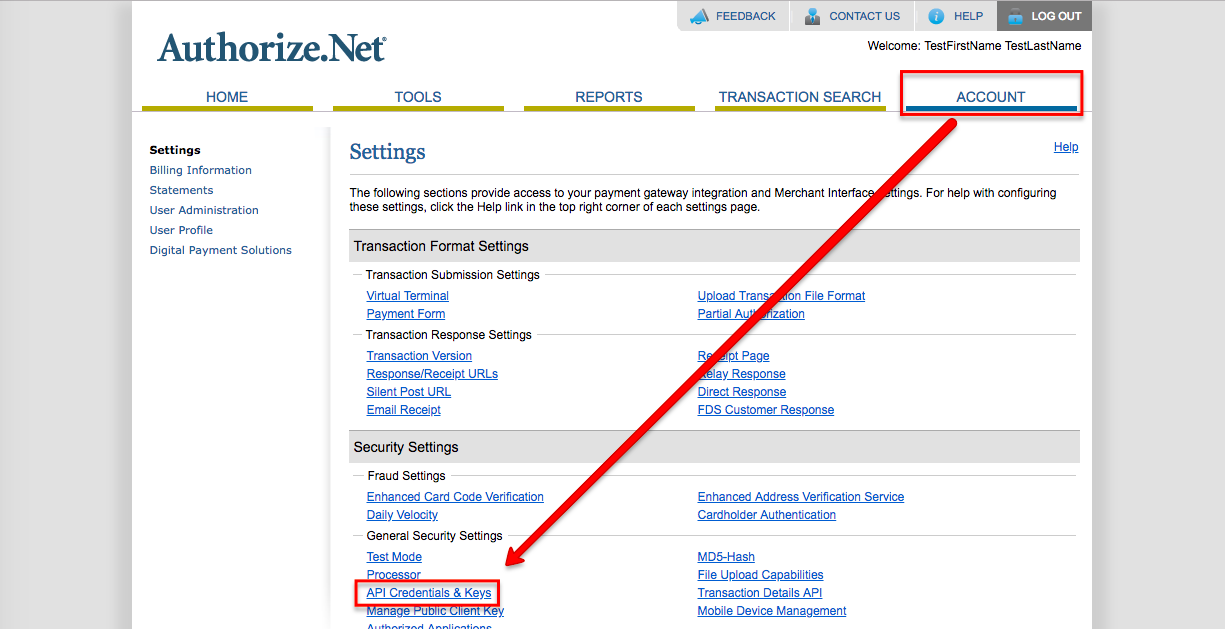Click the Transaction Submission Settings label
The height and width of the screenshot is (629, 1225).
tap(452, 275)
